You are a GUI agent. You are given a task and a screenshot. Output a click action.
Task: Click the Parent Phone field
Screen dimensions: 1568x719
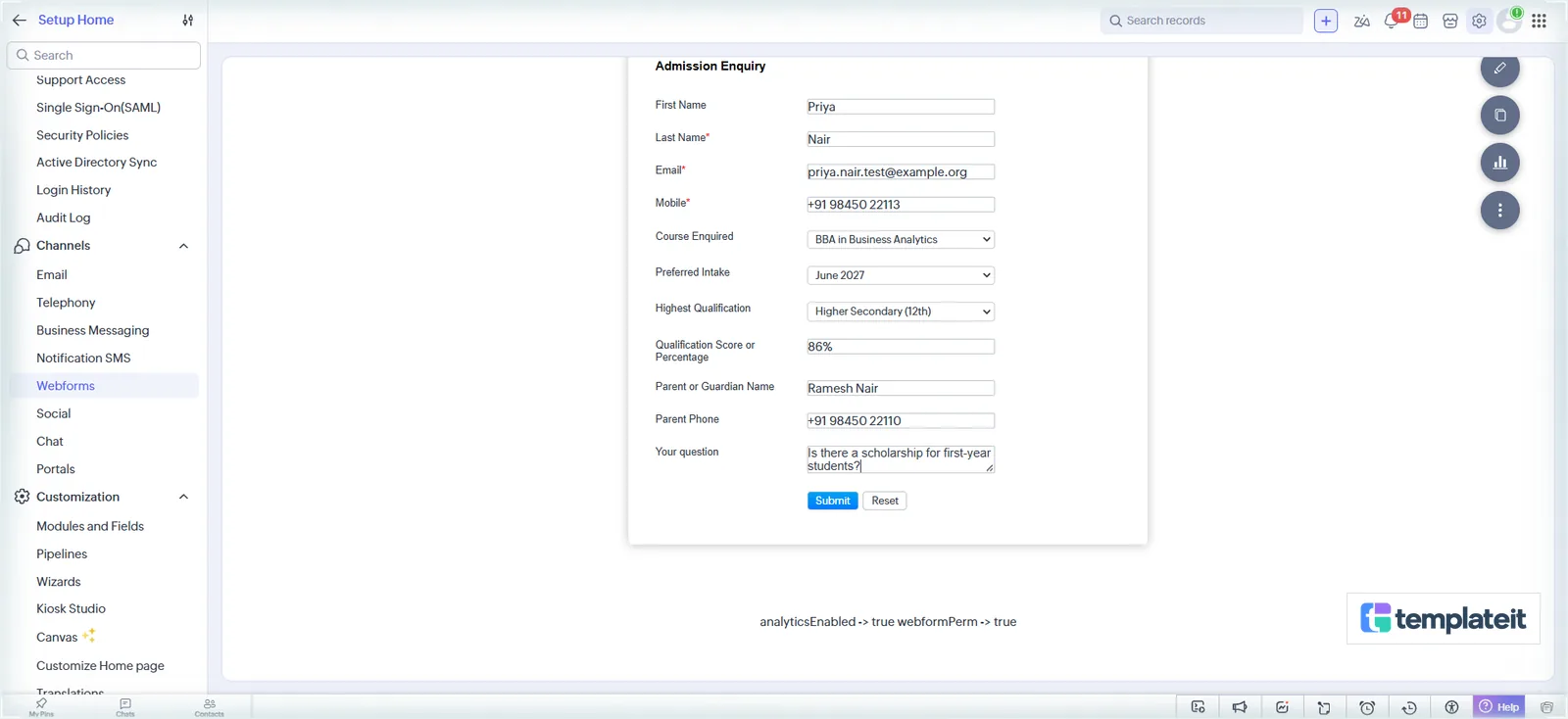point(901,421)
